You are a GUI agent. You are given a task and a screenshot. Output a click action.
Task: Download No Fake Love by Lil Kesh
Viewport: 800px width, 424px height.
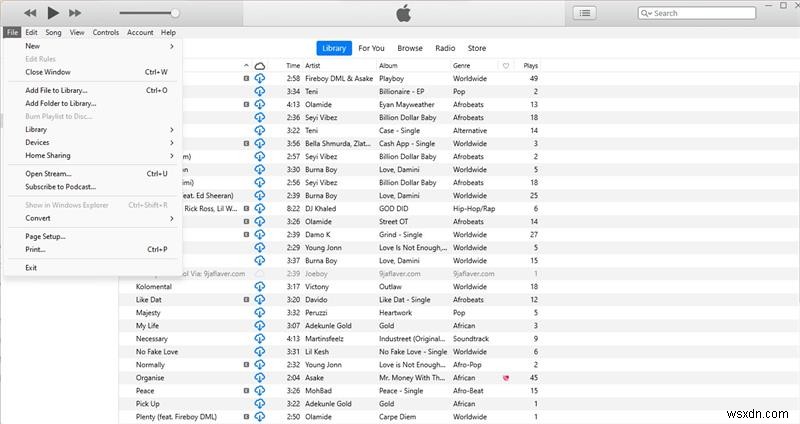coord(260,352)
